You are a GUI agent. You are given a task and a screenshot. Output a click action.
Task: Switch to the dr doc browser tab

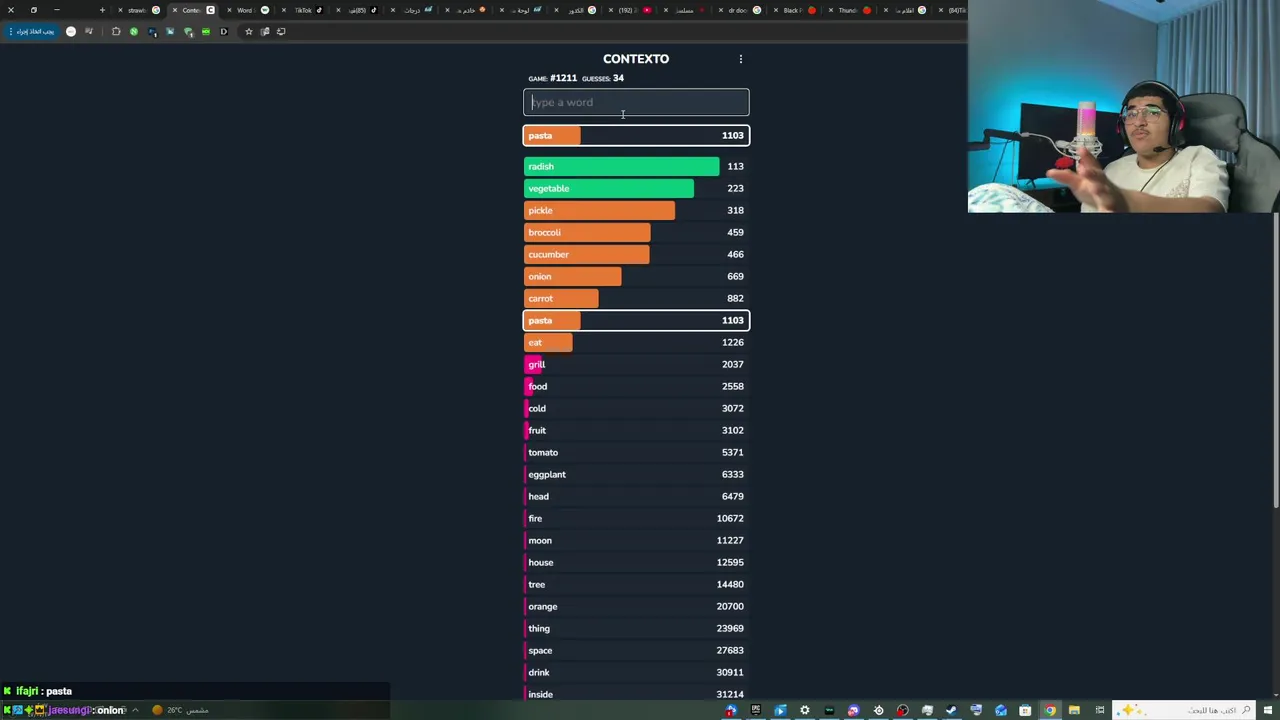click(x=737, y=10)
